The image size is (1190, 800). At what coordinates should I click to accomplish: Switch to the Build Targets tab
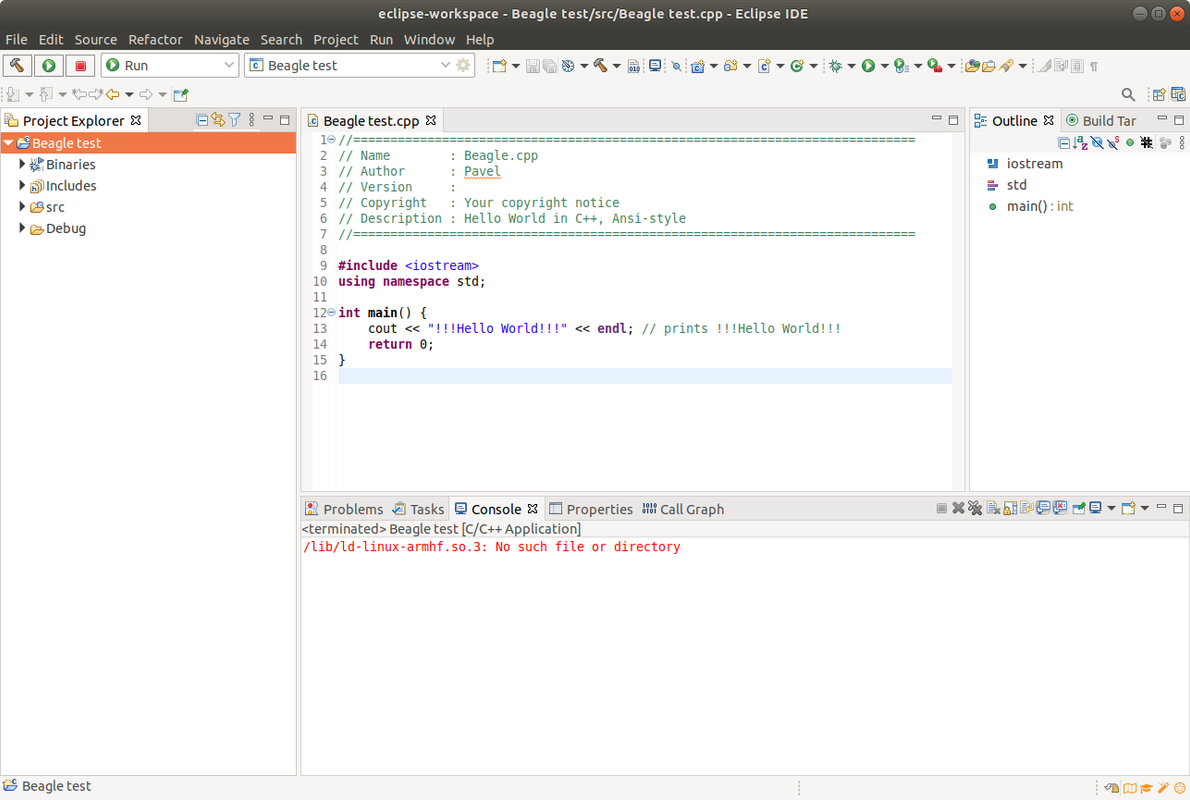tap(1101, 121)
